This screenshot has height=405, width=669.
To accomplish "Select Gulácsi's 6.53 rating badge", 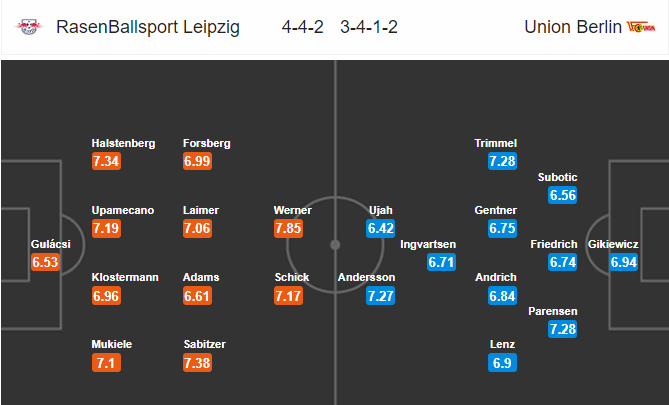I will click(45, 262).
